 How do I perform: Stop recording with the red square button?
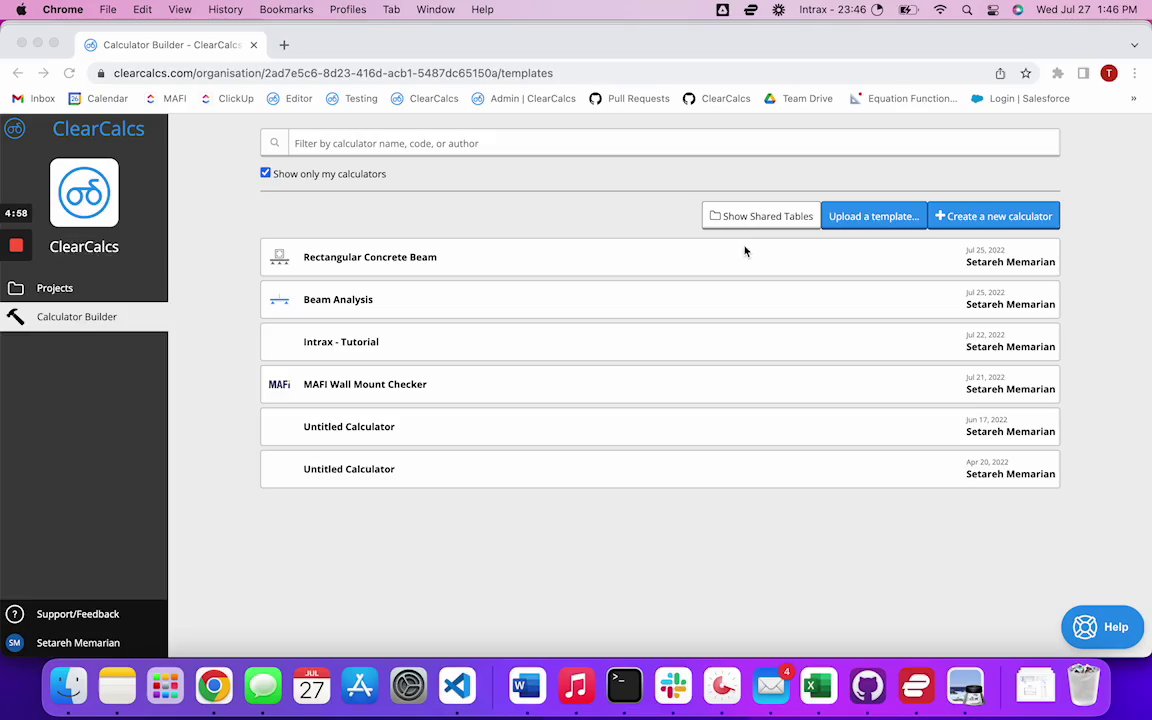[x=16, y=245]
